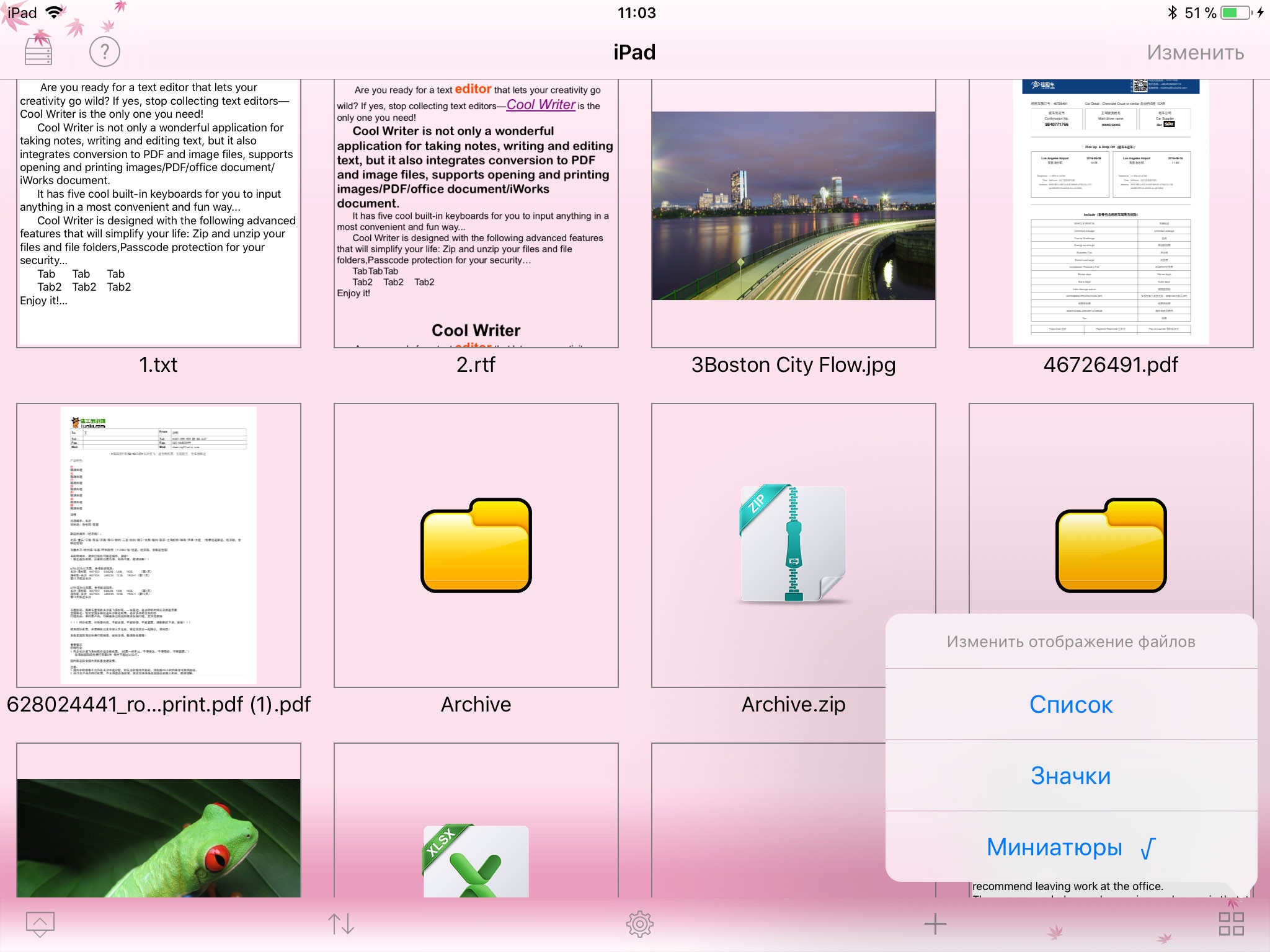Tap the plus add icon
Viewport: 1270px width, 952px height.
(935, 924)
